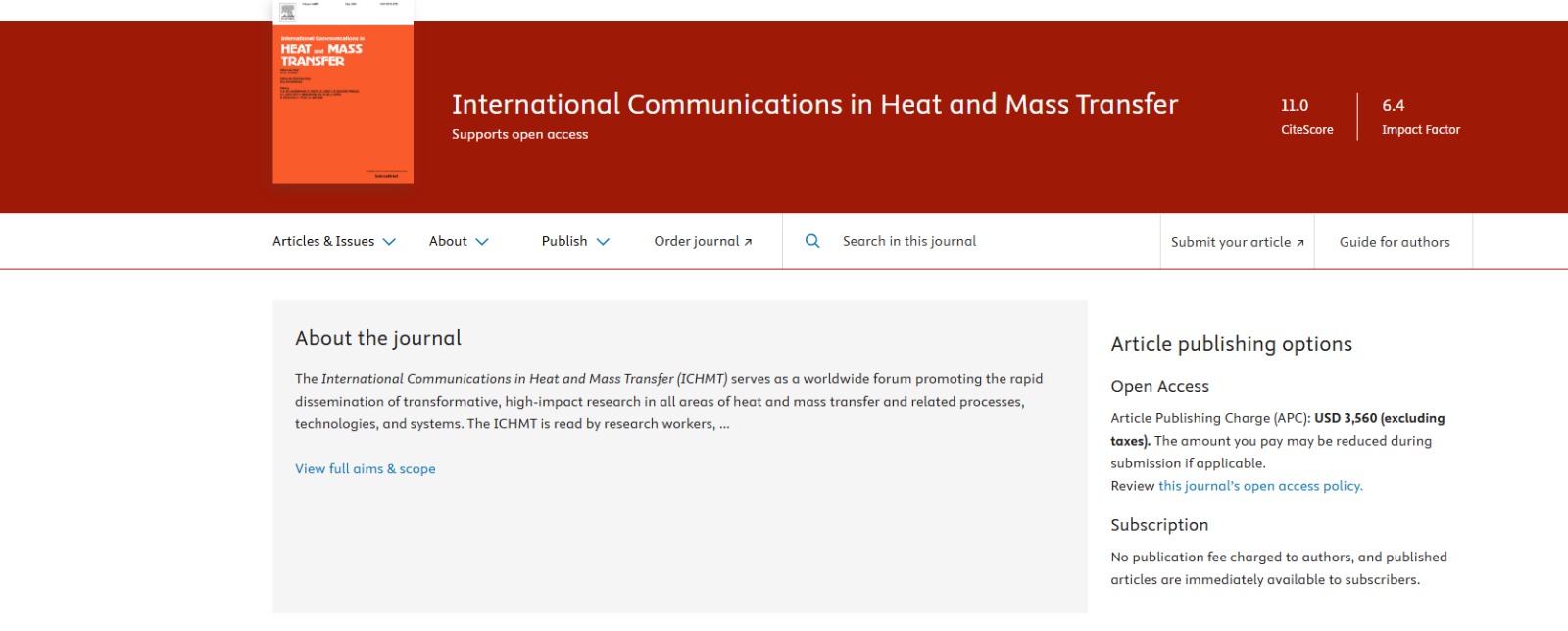Open the About menu label
Image resolution: width=1568 pixels, height=631 pixels.
tap(448, 241)
